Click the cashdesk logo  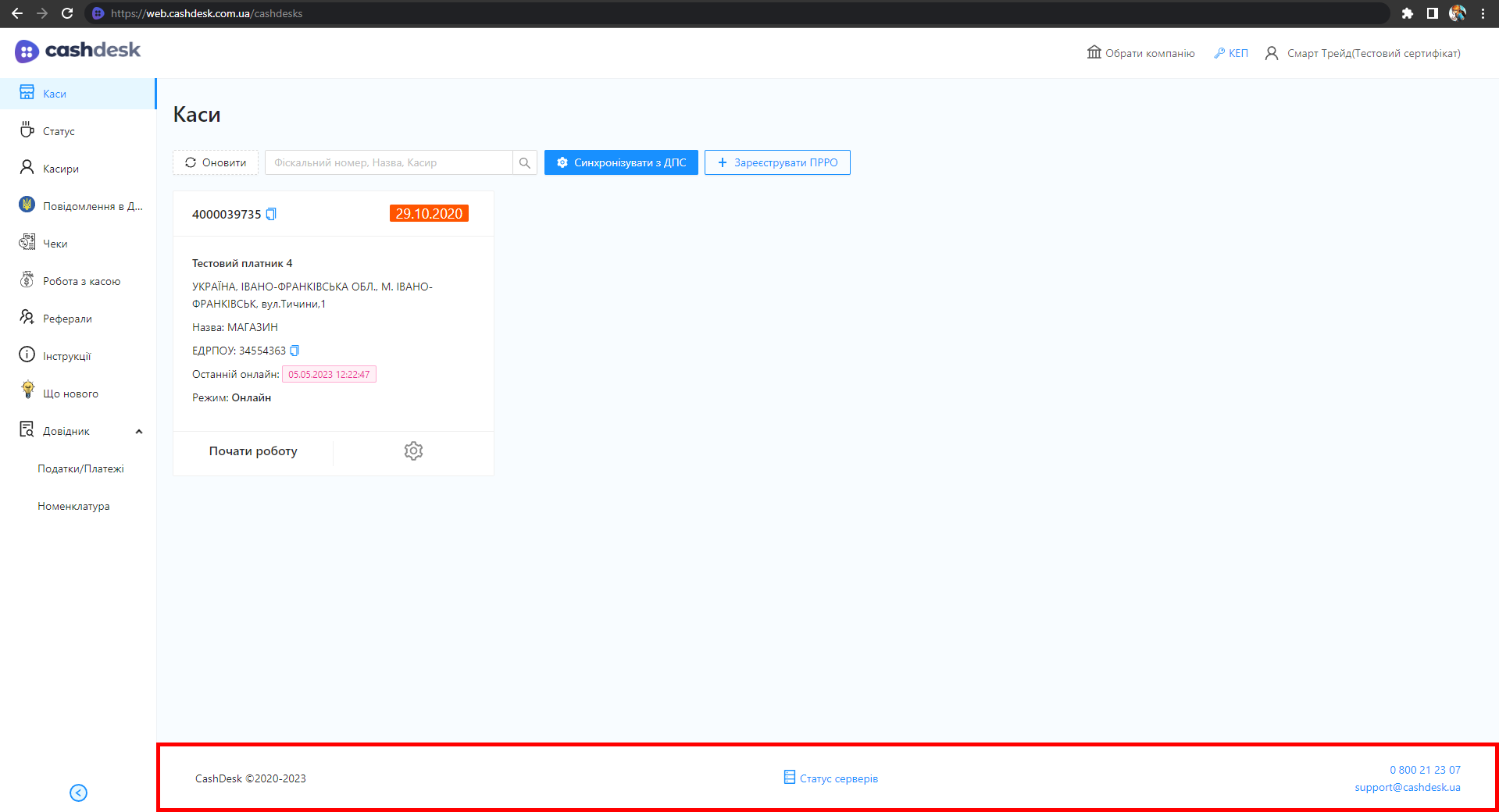pos(77,51)
